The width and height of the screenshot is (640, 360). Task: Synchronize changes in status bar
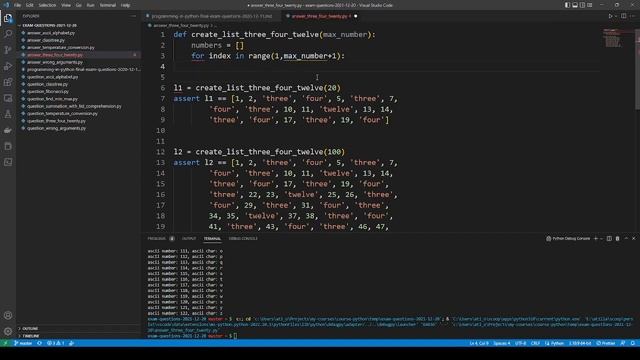point(40,343)
